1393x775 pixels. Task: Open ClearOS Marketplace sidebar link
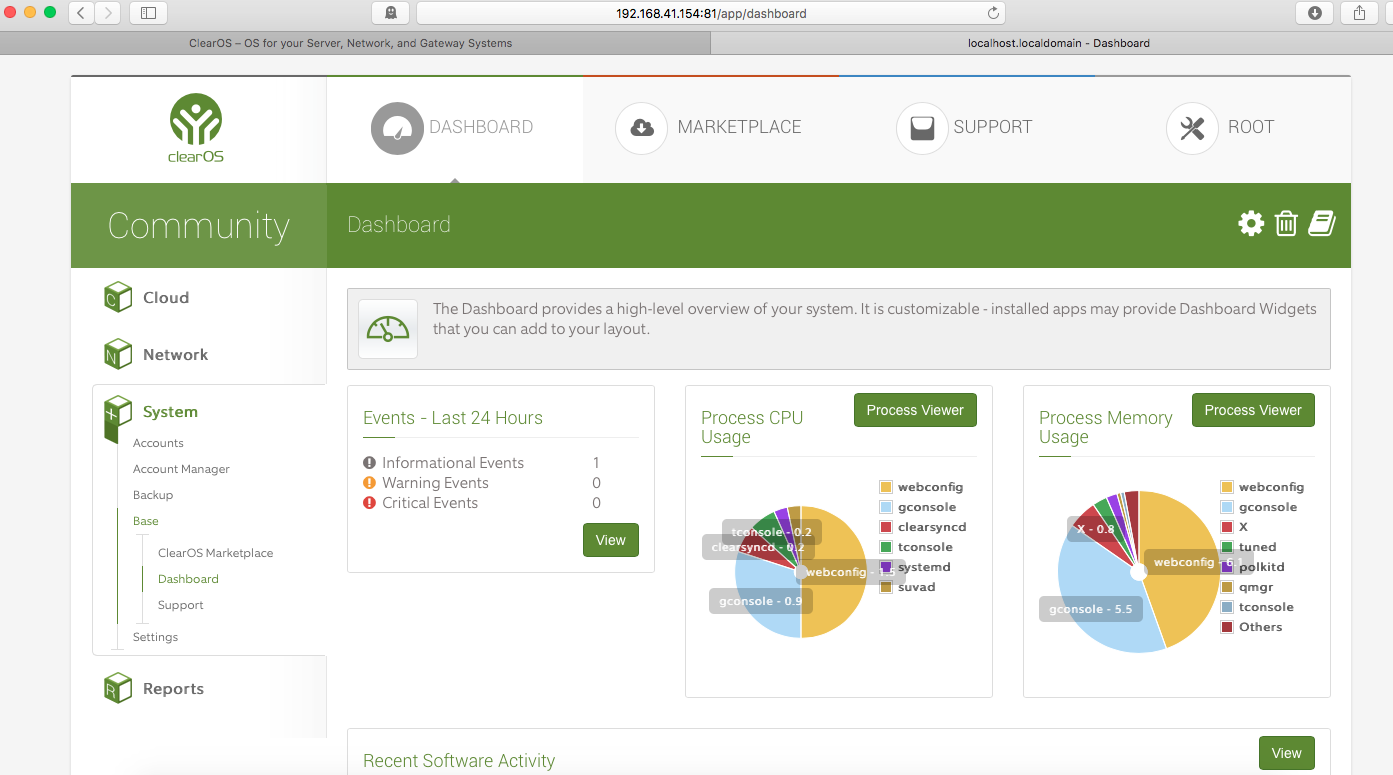point(215,553)
